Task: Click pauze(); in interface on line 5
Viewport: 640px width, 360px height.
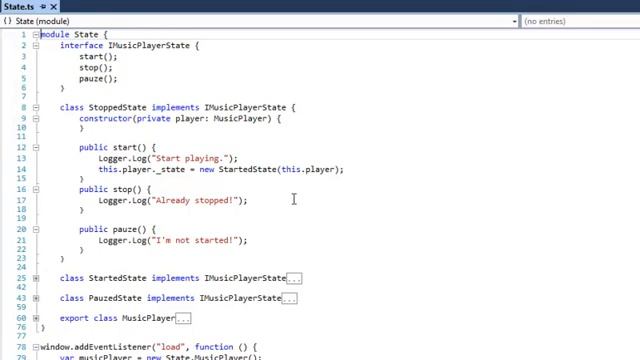Action: click(98, 79)
